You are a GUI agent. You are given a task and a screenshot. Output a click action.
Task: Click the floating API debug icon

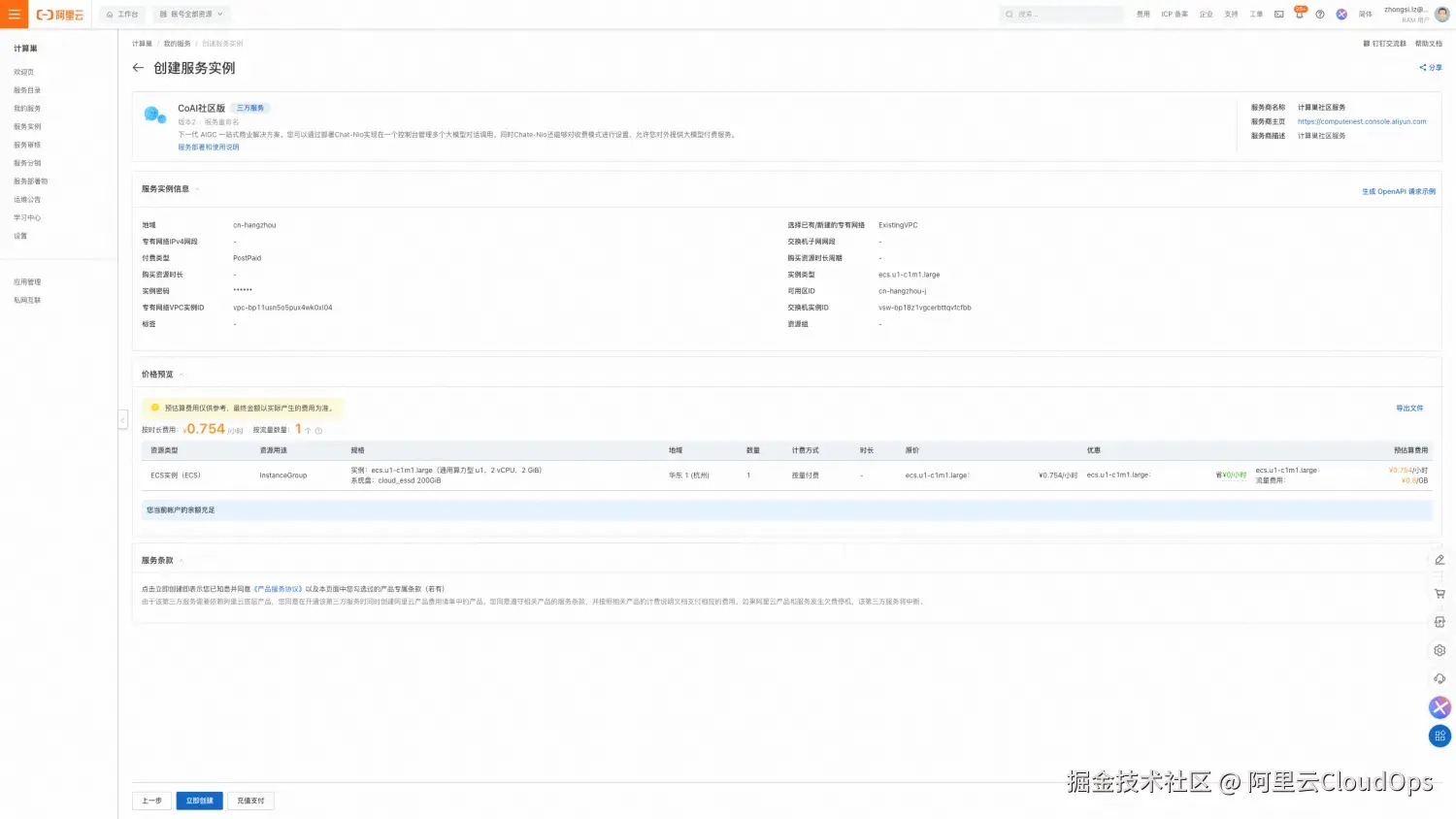(x=1439, y=622)
